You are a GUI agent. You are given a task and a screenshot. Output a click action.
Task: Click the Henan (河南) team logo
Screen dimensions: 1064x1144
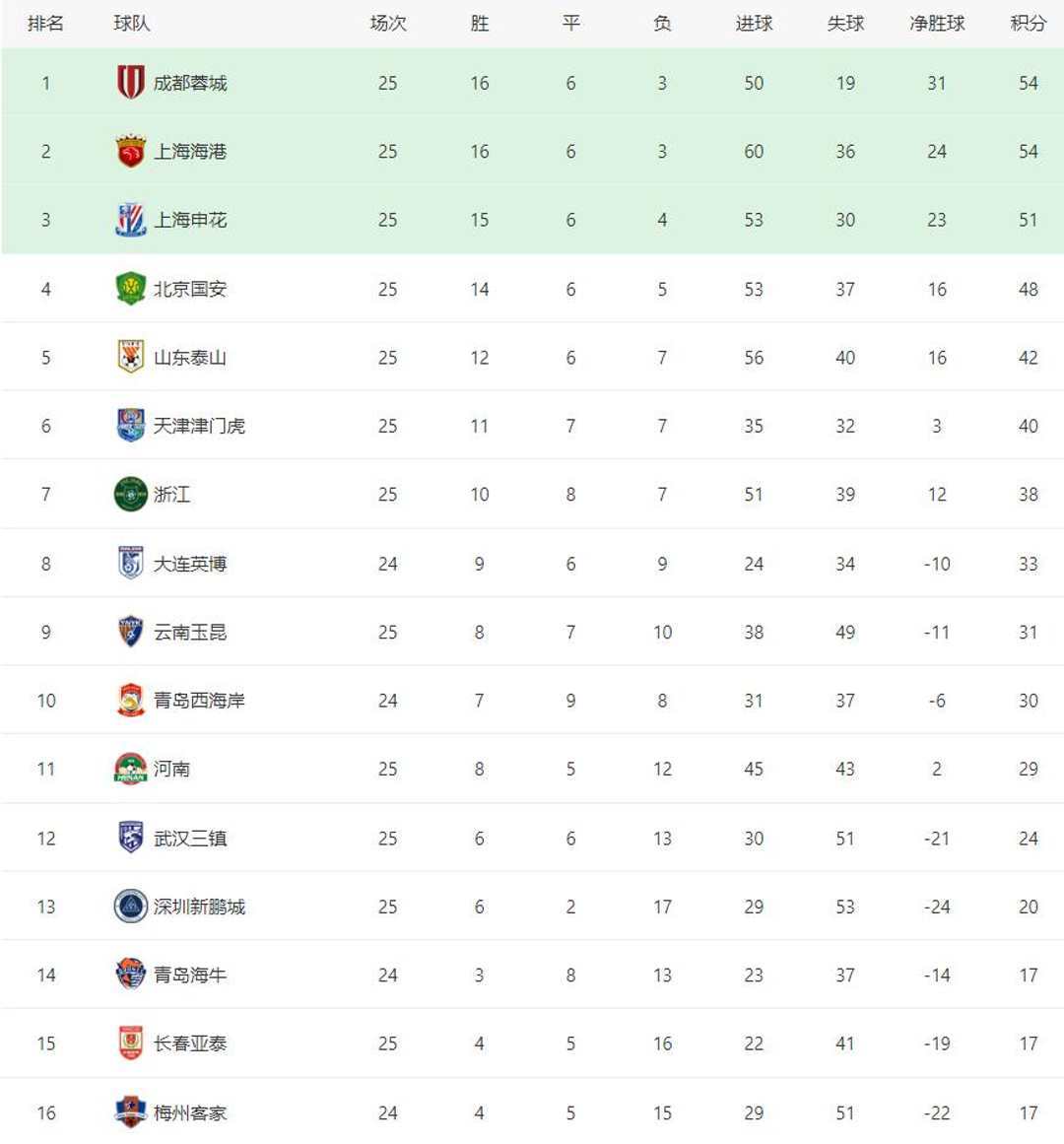[x=130, y=769]
